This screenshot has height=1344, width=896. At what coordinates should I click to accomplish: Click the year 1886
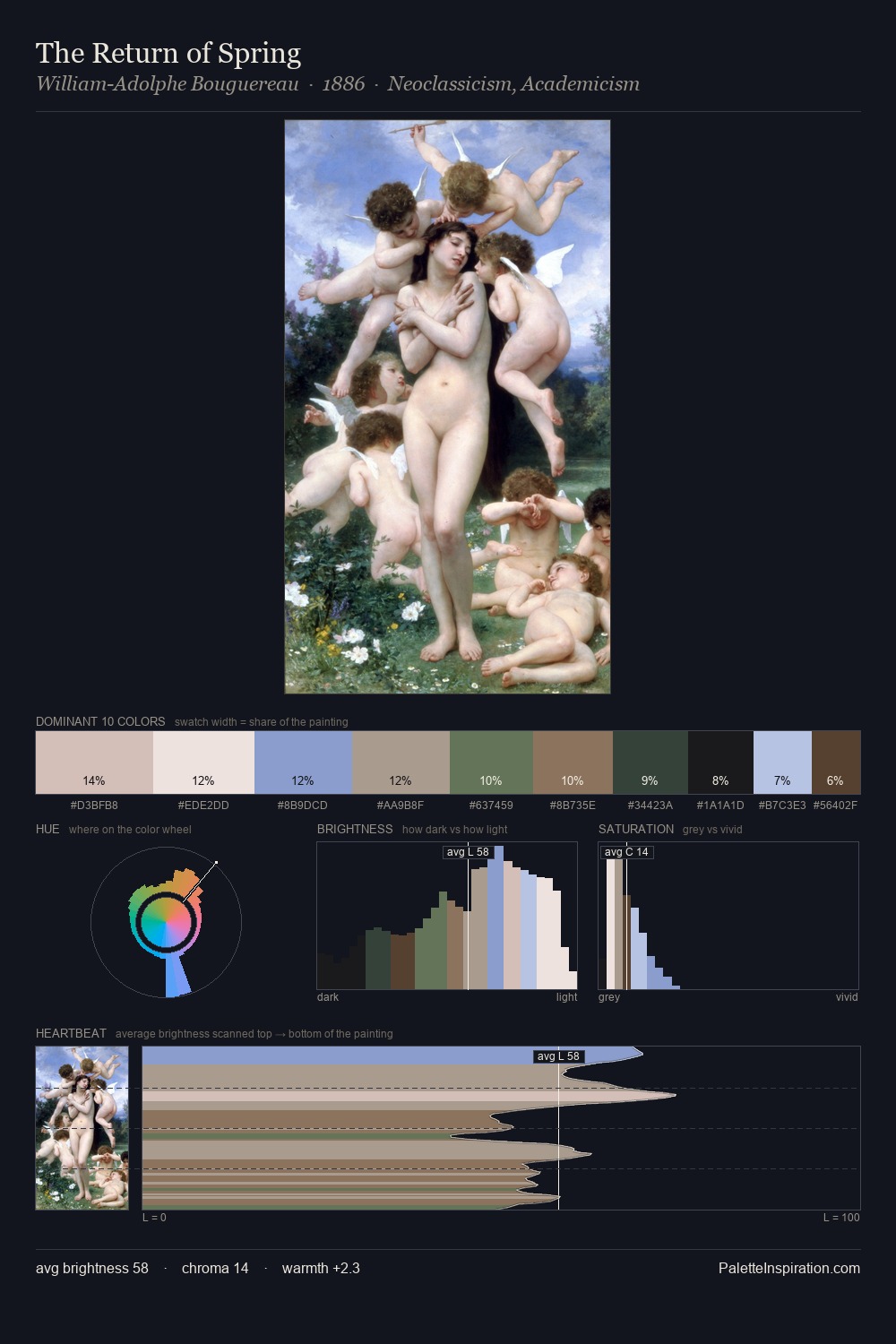click(x=343, y=84)
